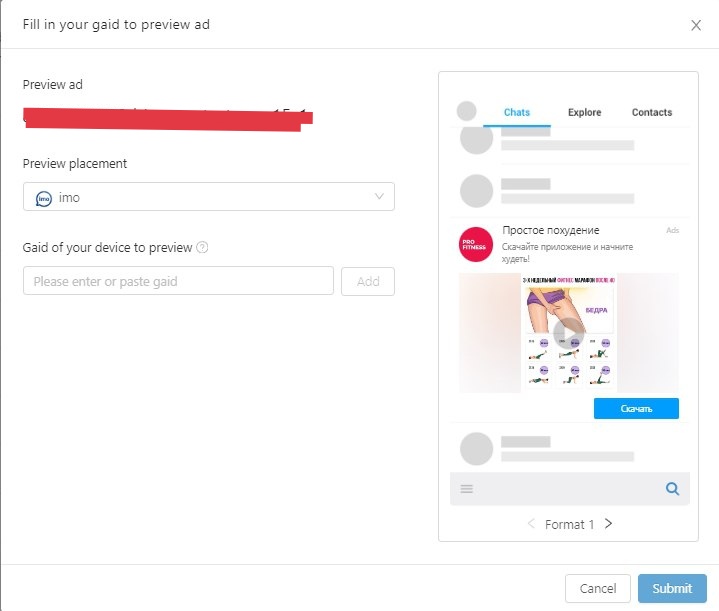Click the hamburger menu icon in preview
719x611 pixels.
467,489
